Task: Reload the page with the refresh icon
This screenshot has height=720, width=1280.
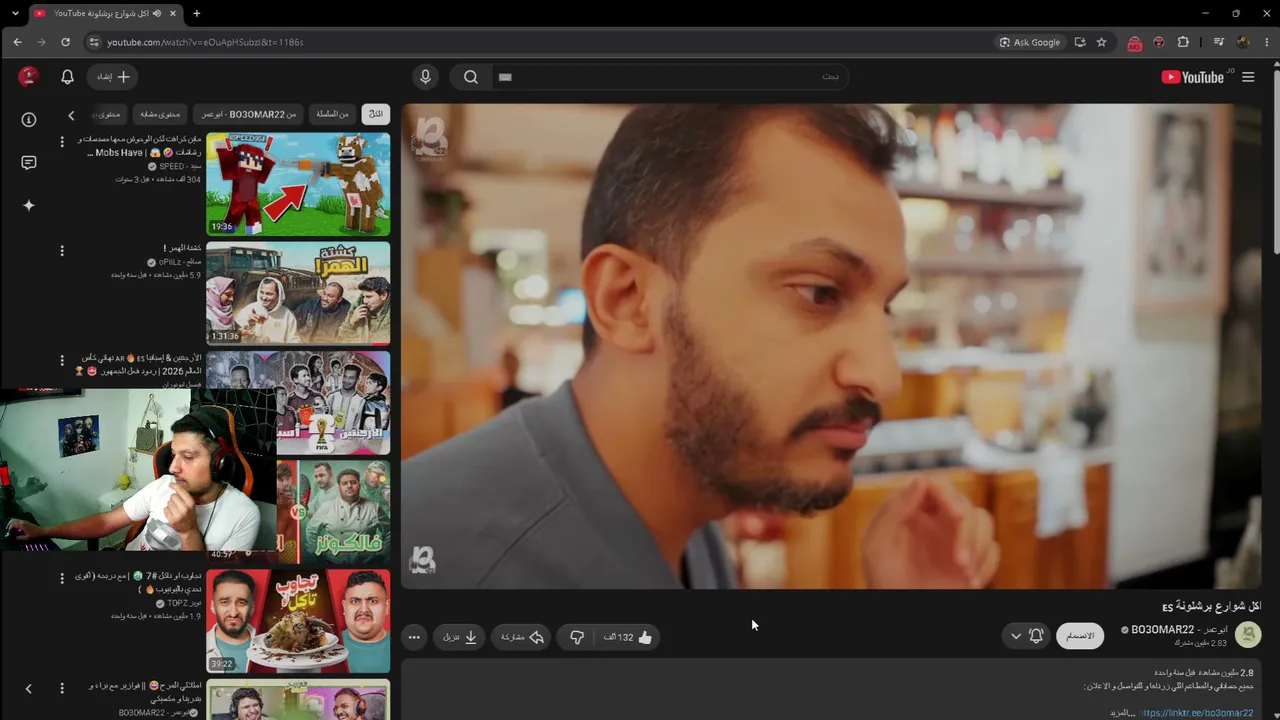Action: tap(65, 42)
